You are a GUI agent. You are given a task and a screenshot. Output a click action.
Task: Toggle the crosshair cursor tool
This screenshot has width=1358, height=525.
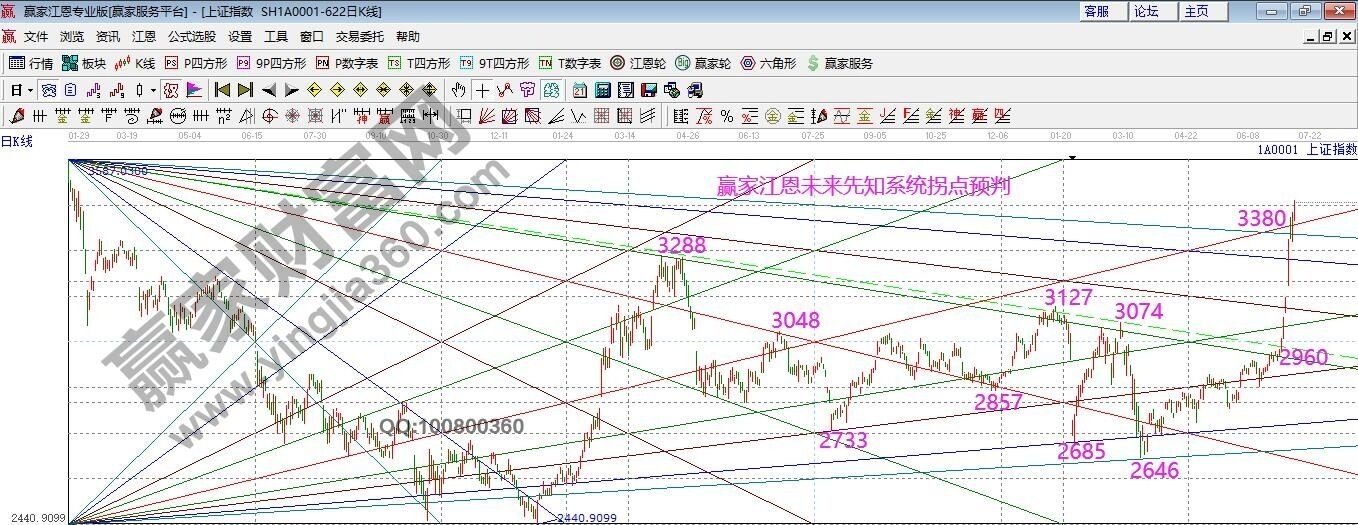(x=482, y=90)
